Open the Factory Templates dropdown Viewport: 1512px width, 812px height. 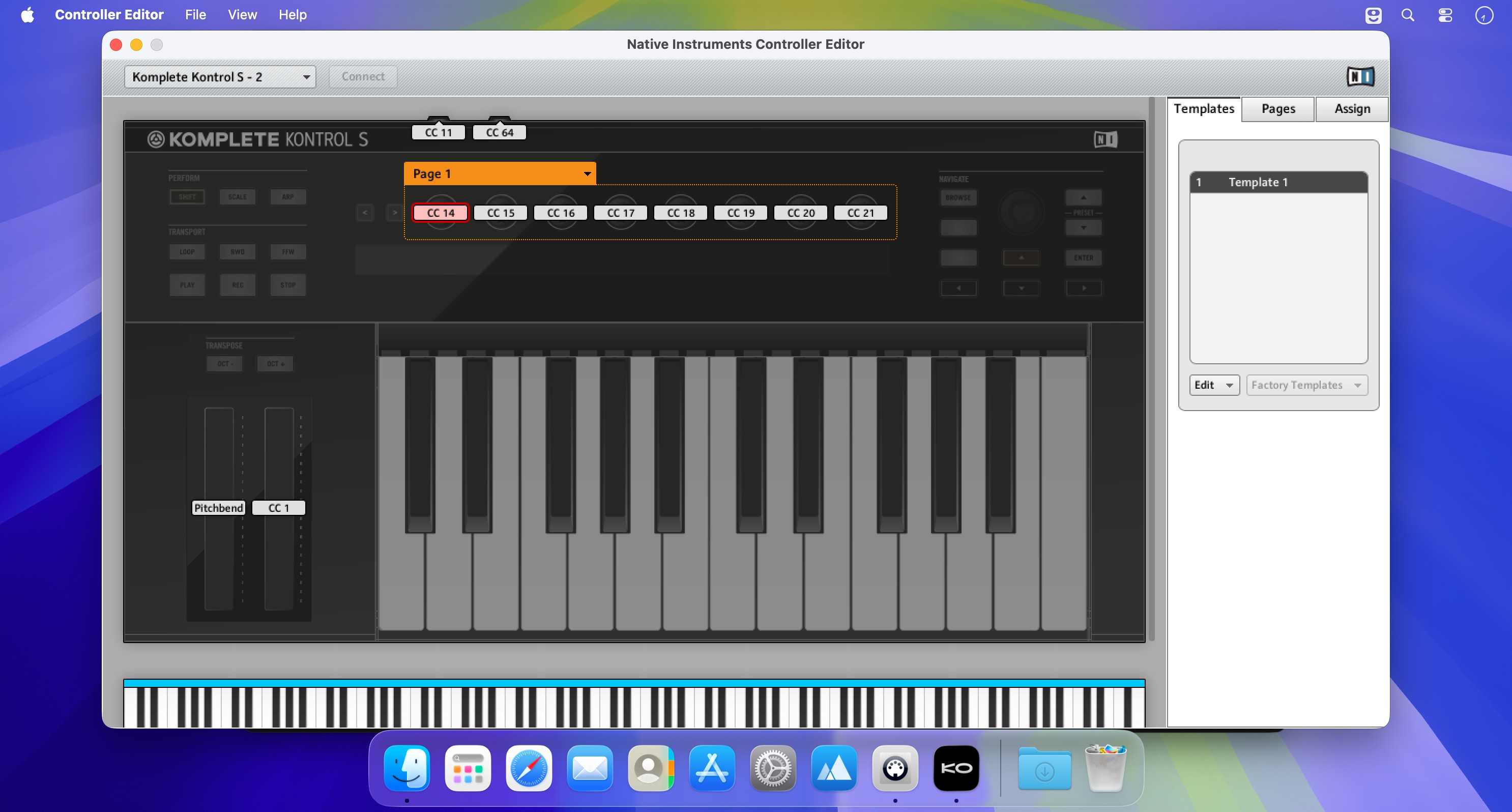(1306, 385)
